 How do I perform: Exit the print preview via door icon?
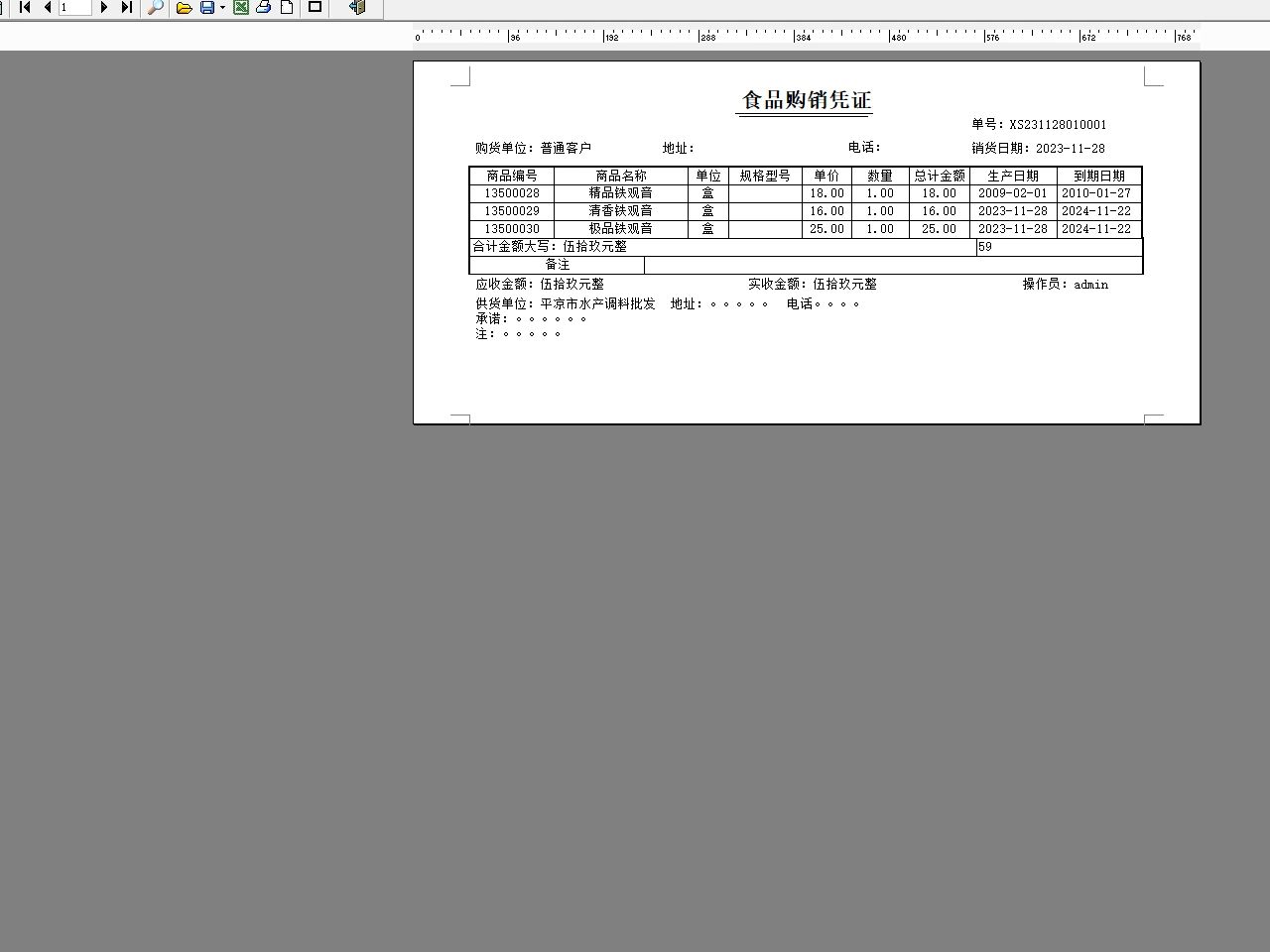[x=356, y=7]
